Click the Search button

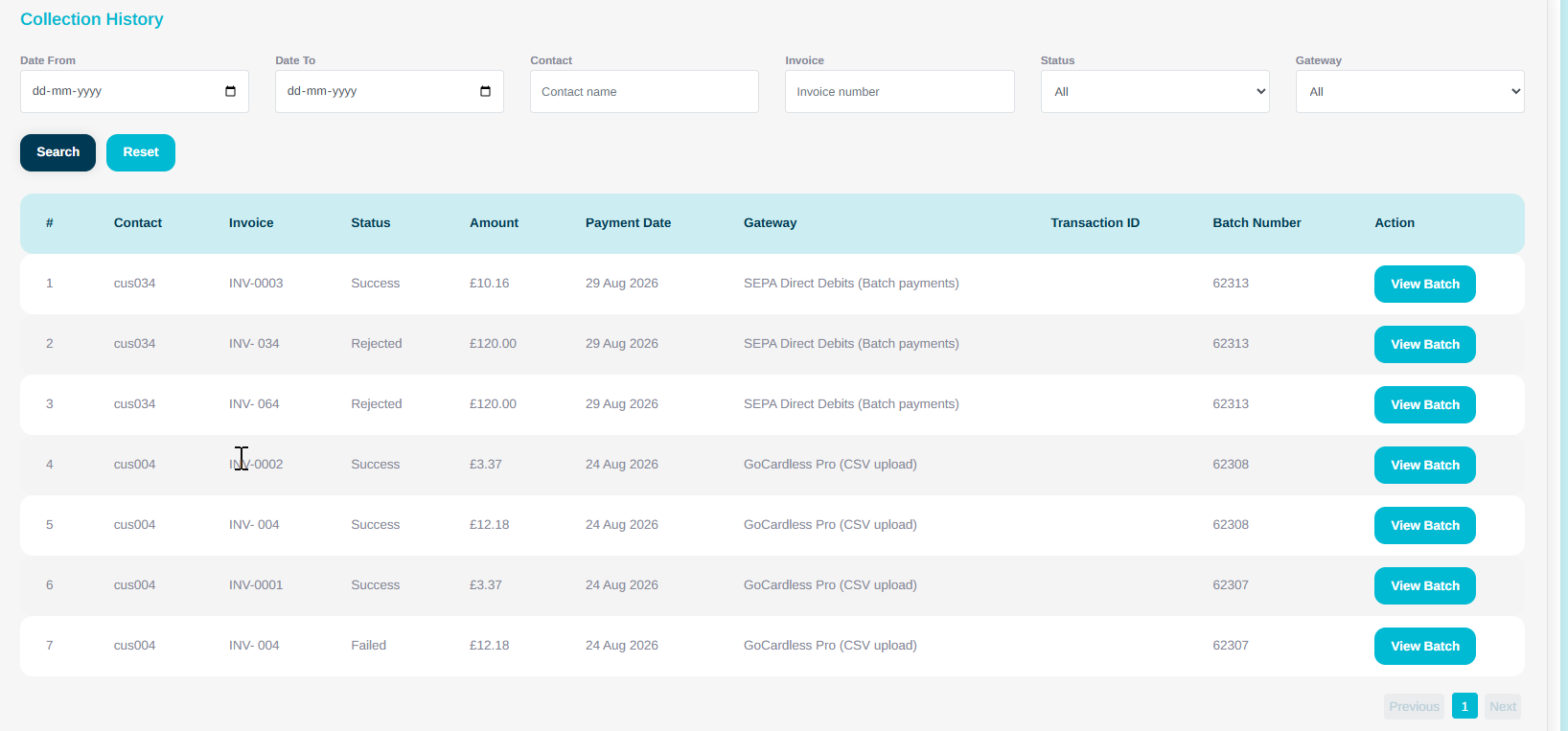(x=58, y=152)
